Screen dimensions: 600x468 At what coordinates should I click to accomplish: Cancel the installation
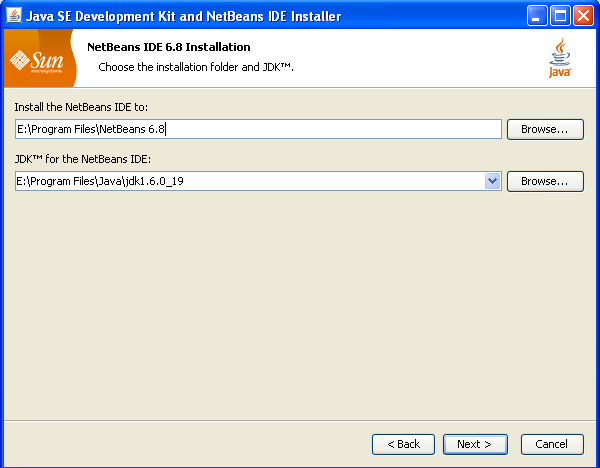(551, 443)
